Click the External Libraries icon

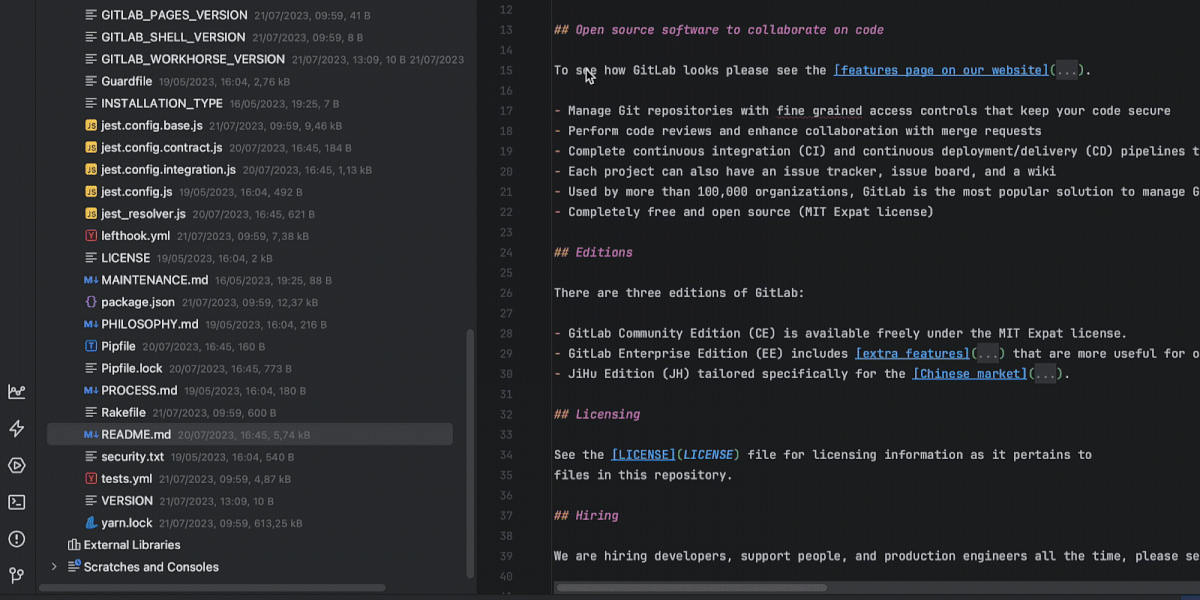click(73, 545)
